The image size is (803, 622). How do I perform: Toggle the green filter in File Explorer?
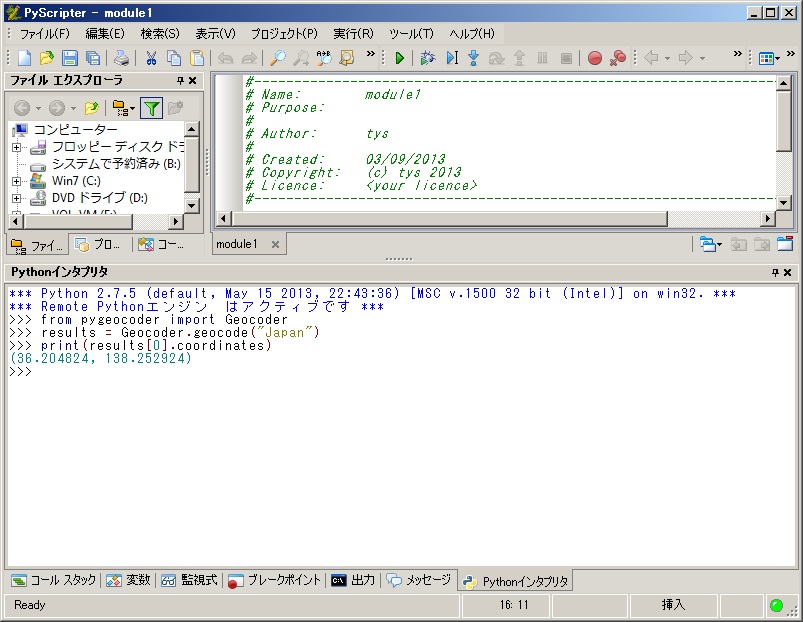click(151, 108)
